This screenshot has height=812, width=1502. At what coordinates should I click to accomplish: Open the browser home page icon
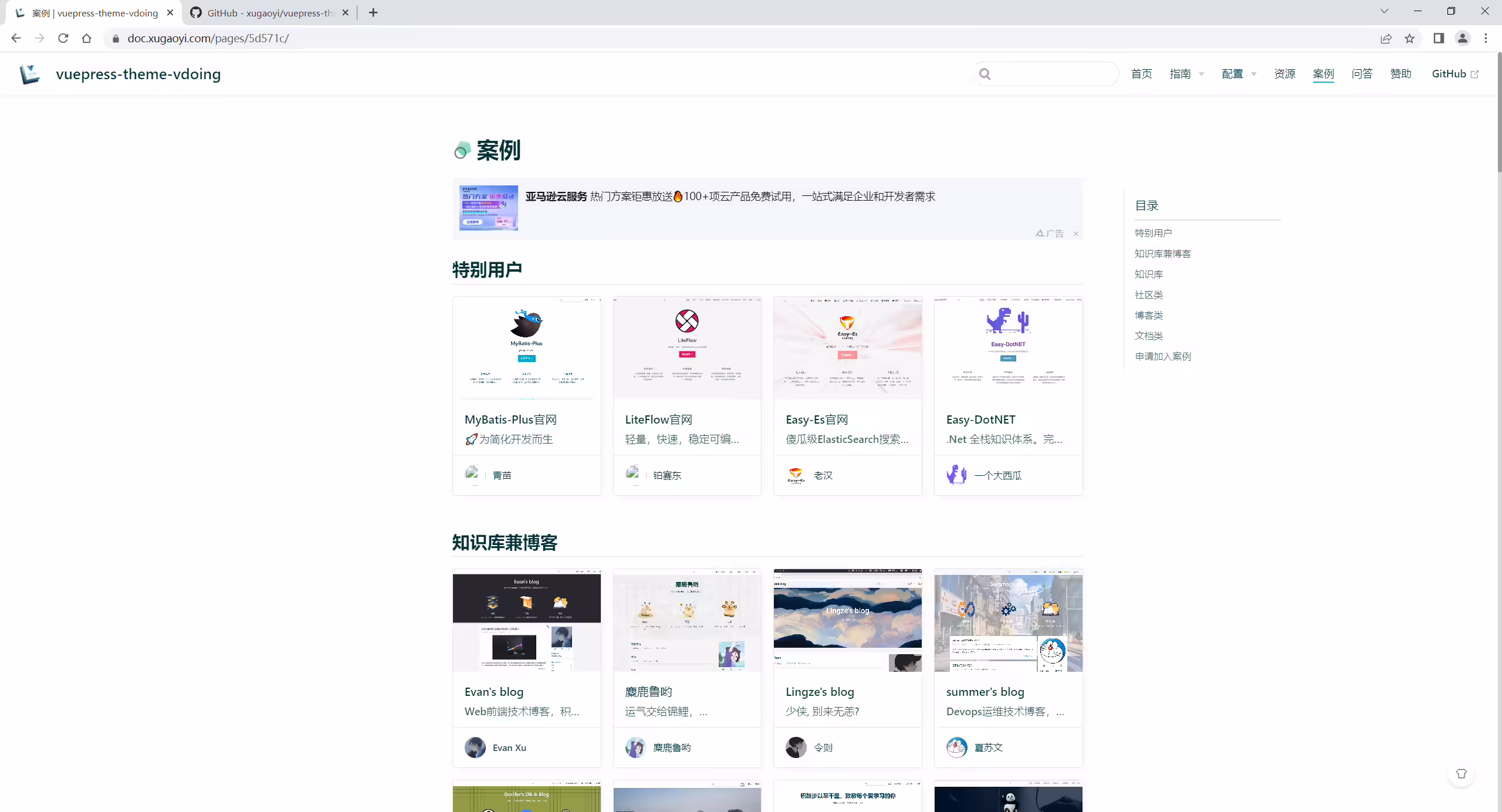pyautogui.click(x=87, y=38)
